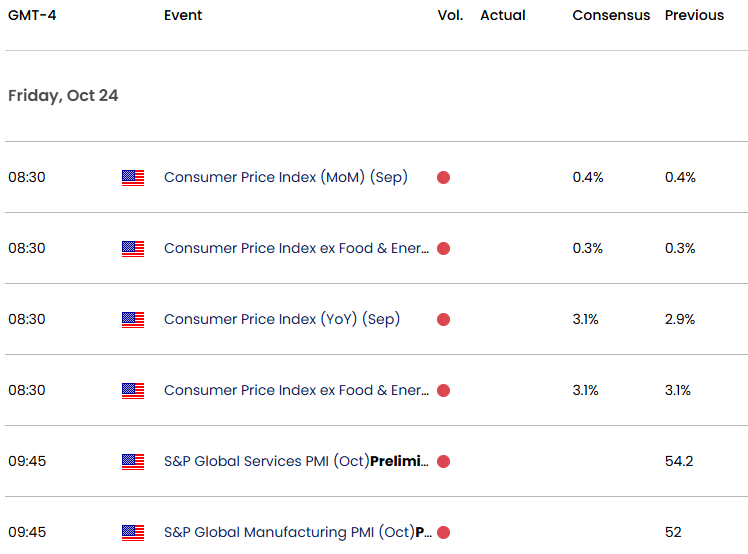Click the US flag beside Consumer Price Index (MoM)

tap(133, 177)
